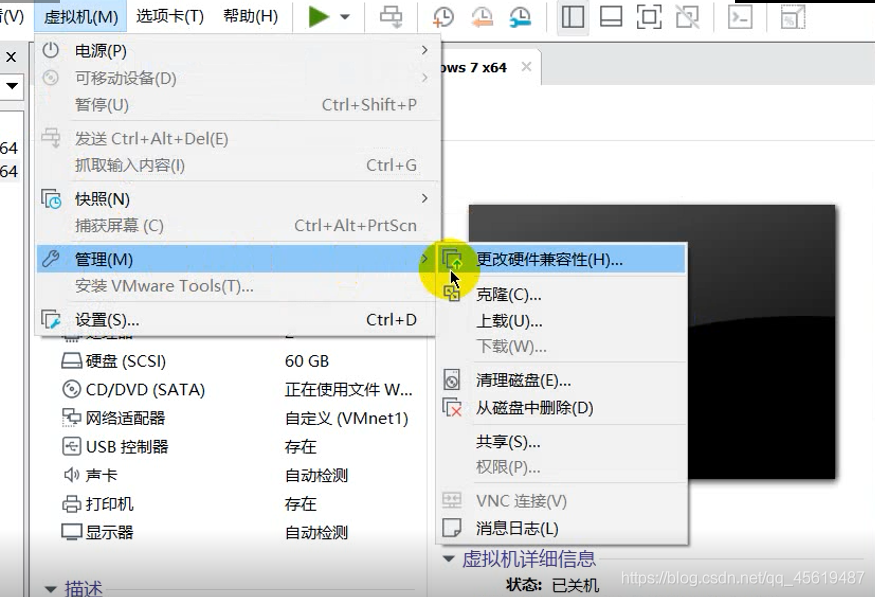Select the 显示器 device row
Screen dimensions: 875x597
(238, 532)
